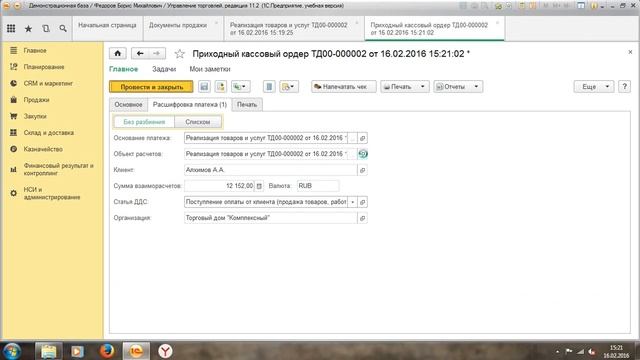Click green refresh icon by Объект расчетов
This screenshot has width=640, height=360.
point(362,154)
